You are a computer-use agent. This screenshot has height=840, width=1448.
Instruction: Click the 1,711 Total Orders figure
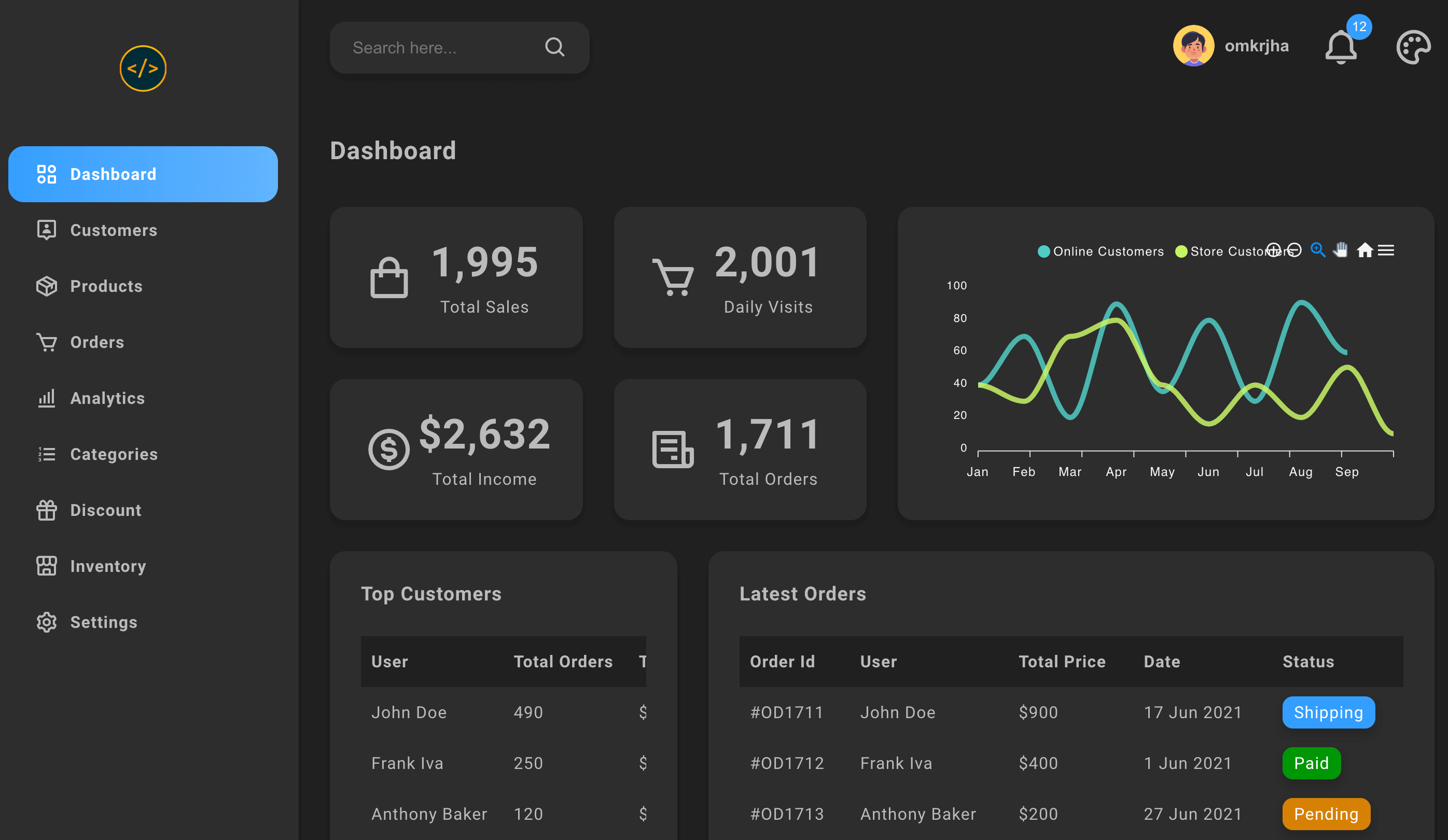768,435
